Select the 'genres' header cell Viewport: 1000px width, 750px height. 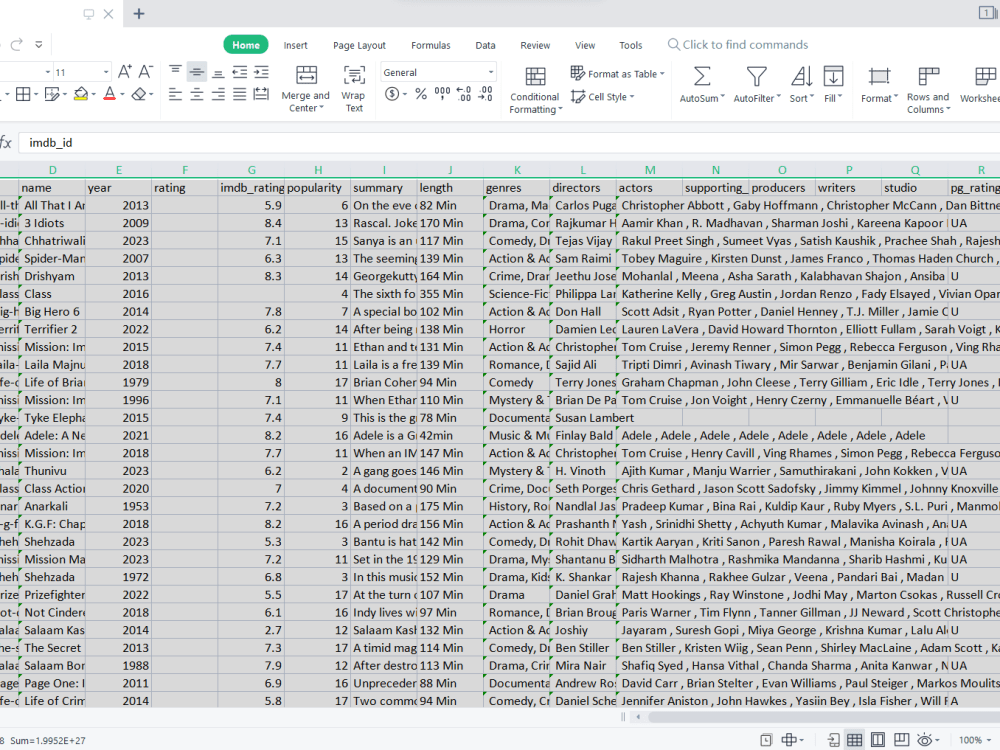[x=517, y=188]
